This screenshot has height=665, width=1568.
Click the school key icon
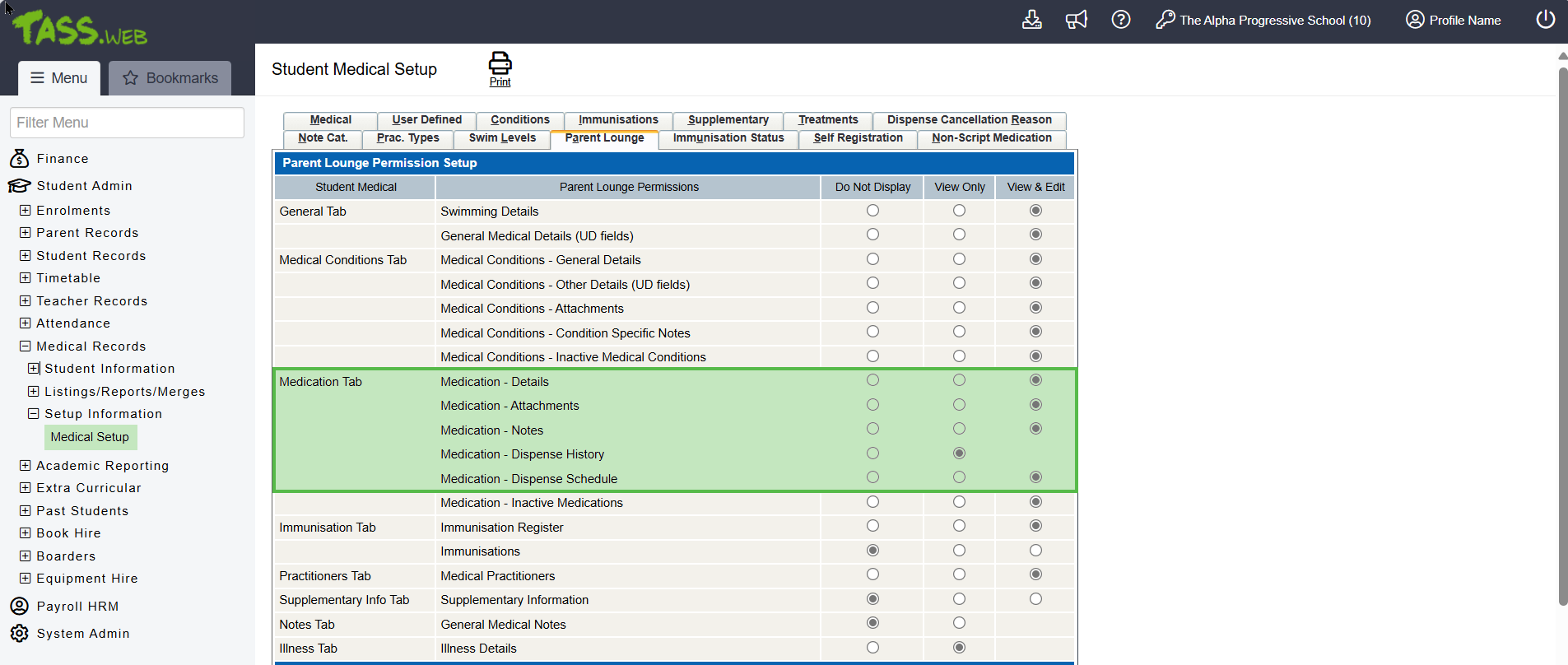pos(1165,20)
